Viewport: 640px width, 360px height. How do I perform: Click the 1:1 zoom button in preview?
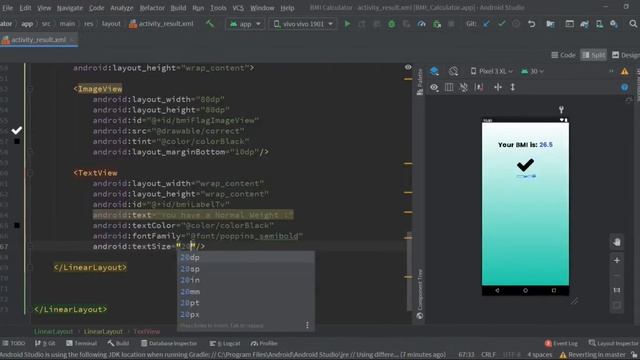[617, 290]
